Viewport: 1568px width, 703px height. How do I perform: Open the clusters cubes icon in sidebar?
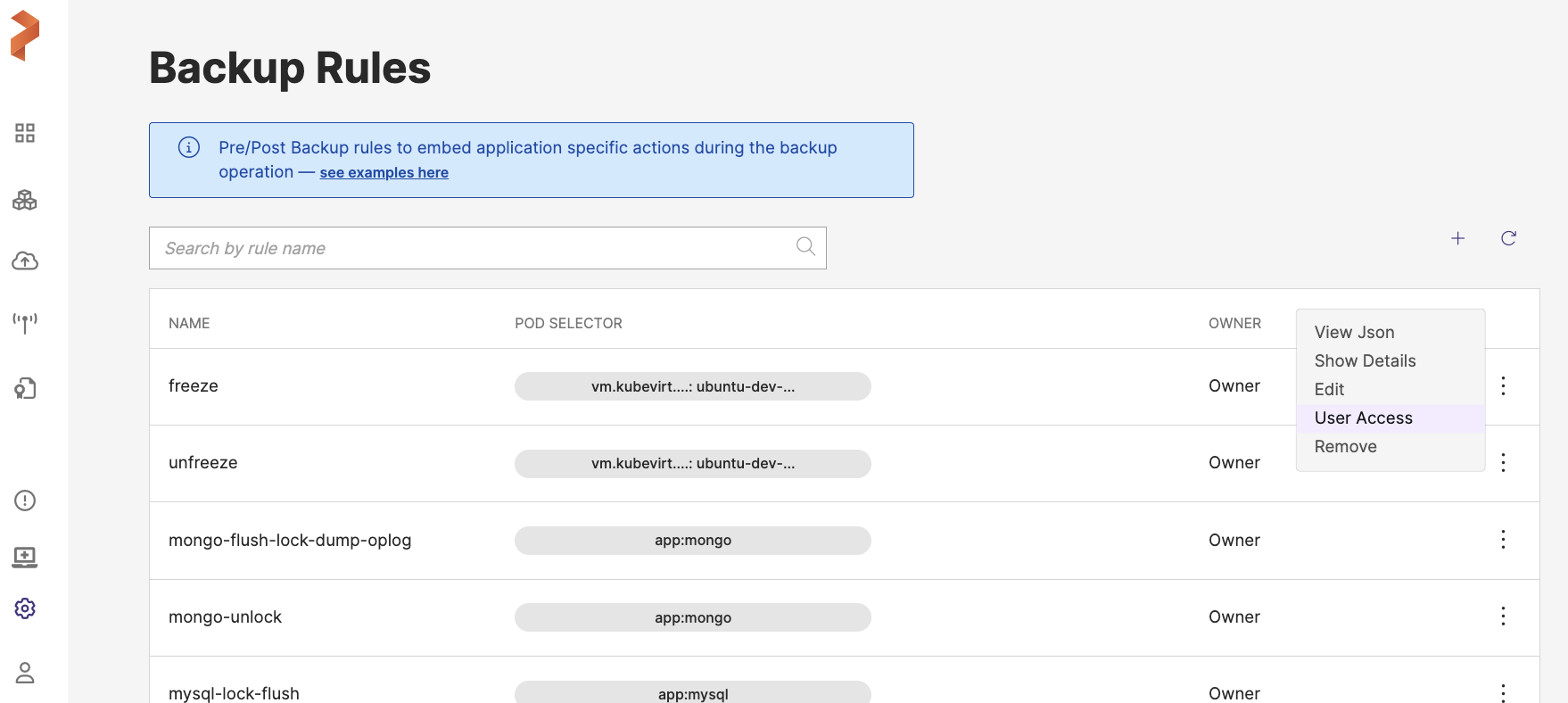click(x=25, y=200)
